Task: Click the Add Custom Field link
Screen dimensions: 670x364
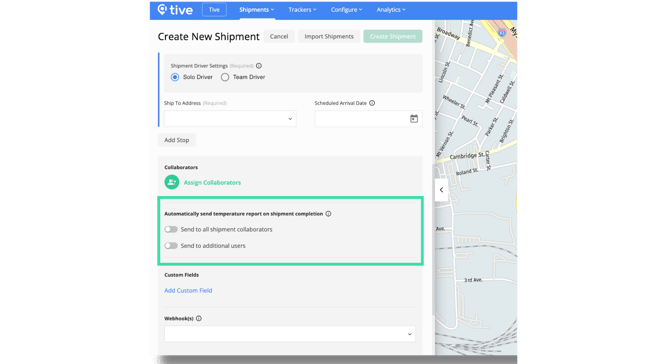Action: (188, 291)
